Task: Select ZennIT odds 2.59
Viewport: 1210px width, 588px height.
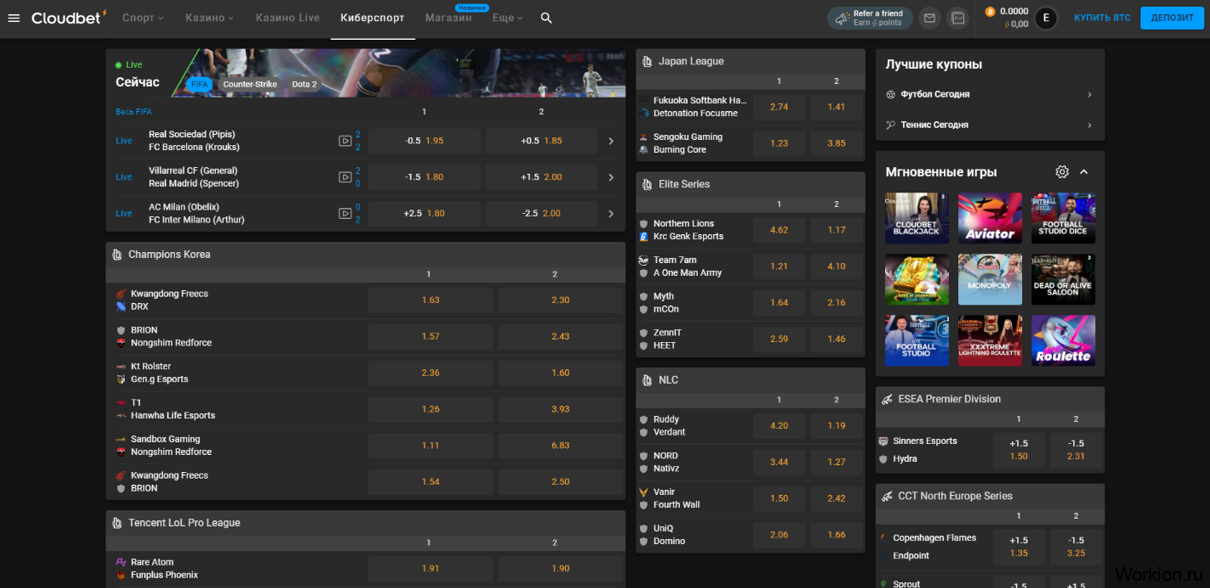Action: pos(779,339)
